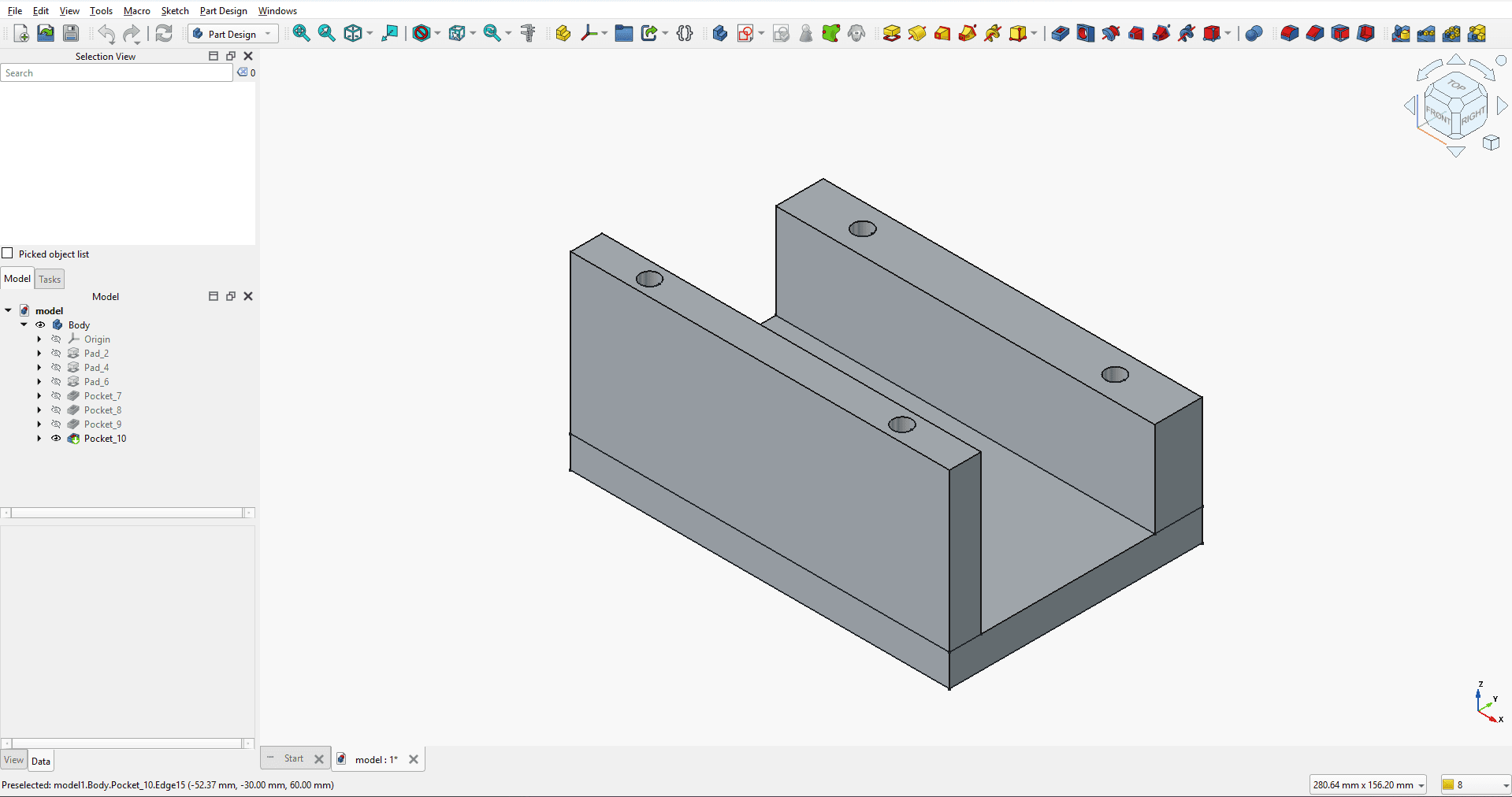Collapse the model document tree node
This screenshot has width=1512, height=797.
[x=8, y=310]
